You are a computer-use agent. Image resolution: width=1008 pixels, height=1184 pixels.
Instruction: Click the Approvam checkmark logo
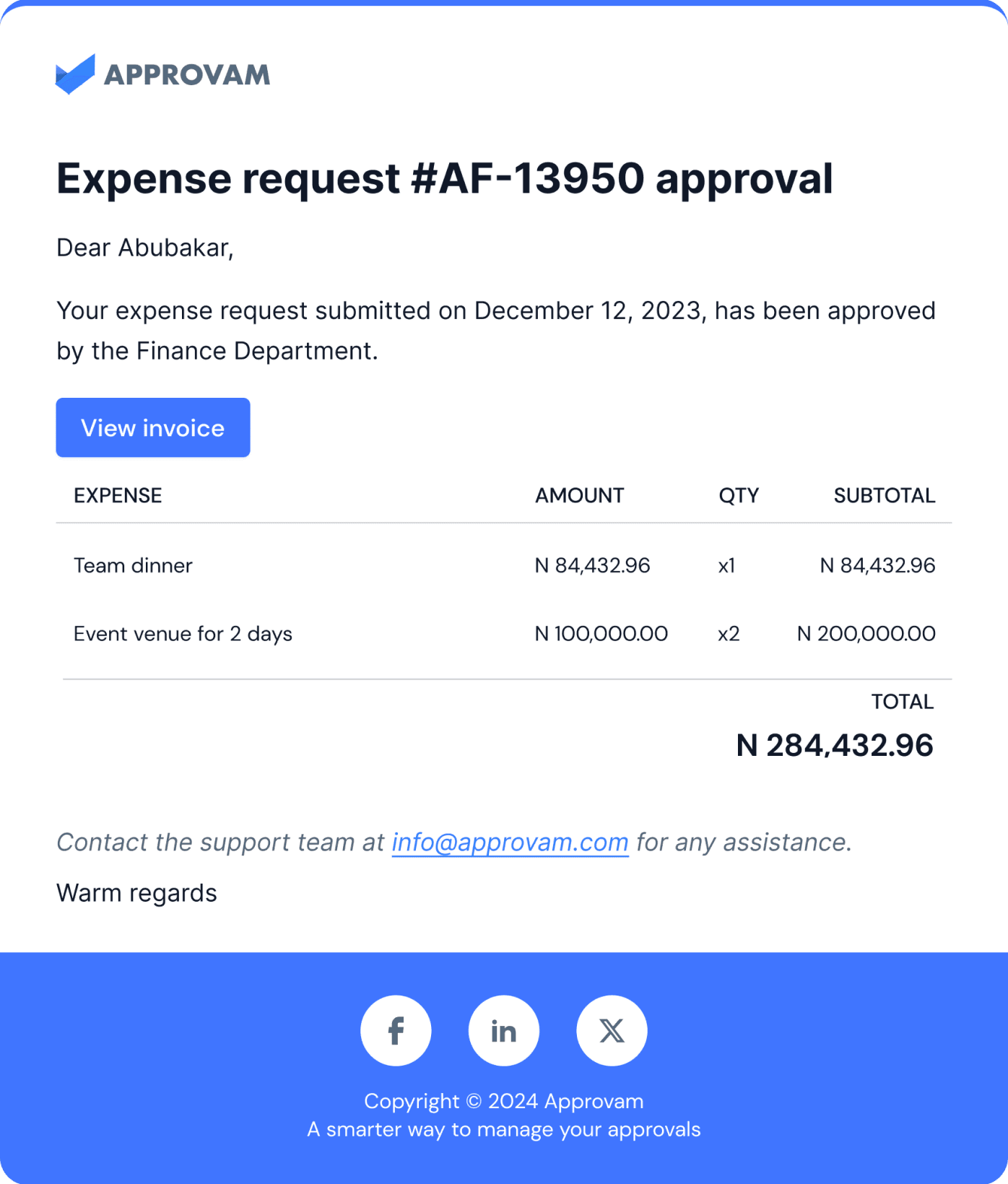tap(75, 74)
